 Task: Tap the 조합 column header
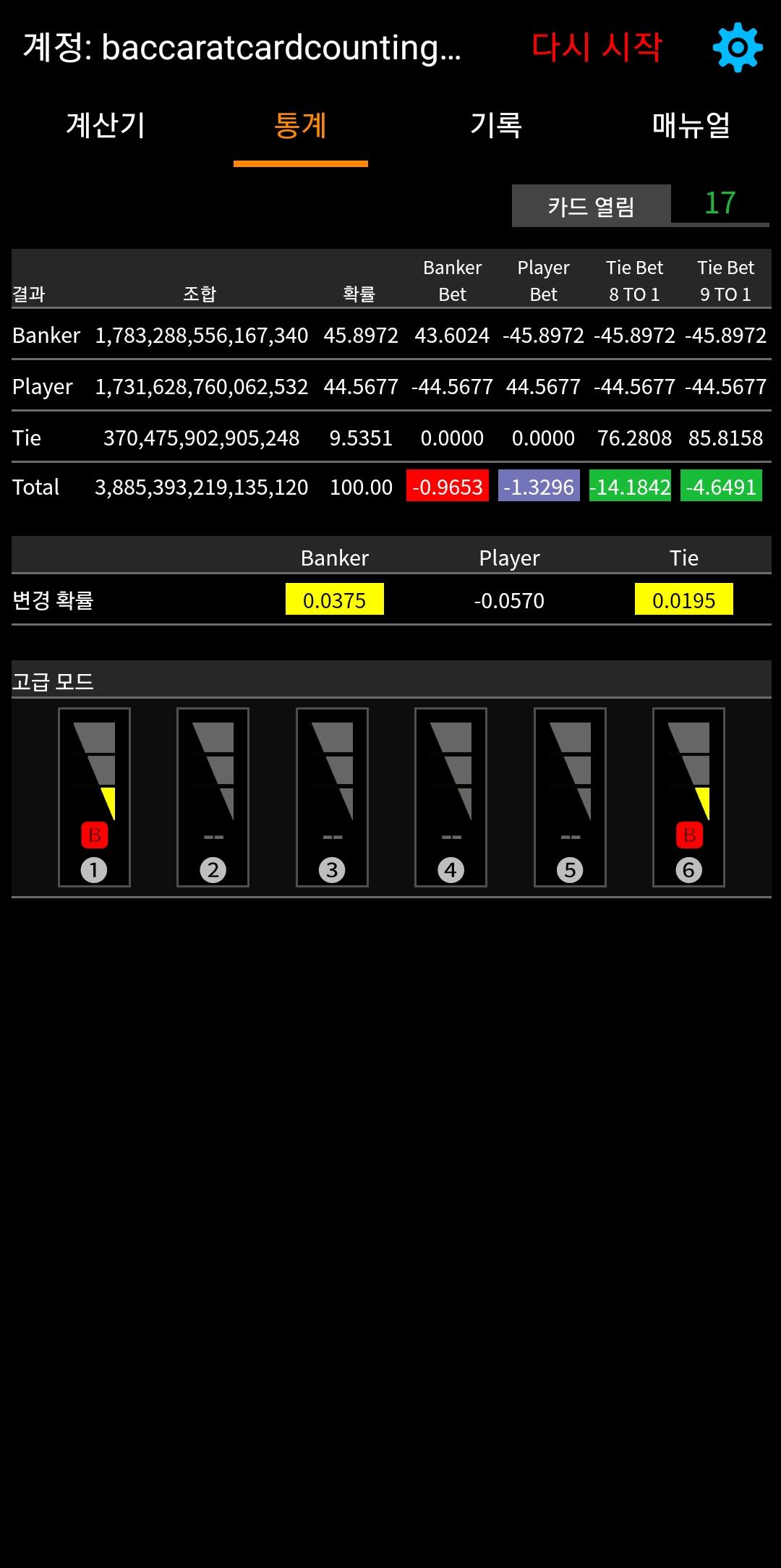pos(200,294)
